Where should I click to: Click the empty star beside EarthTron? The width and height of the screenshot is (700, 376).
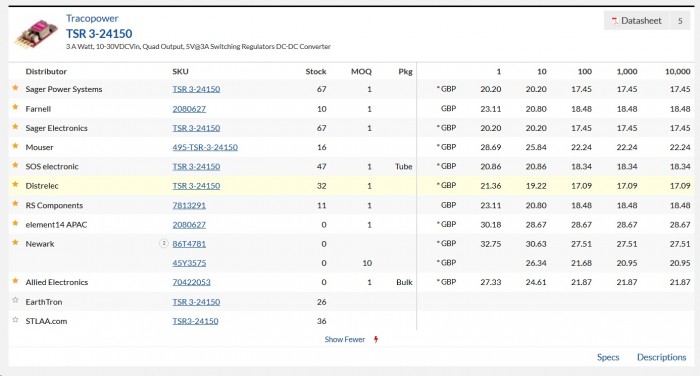point(15,300)
